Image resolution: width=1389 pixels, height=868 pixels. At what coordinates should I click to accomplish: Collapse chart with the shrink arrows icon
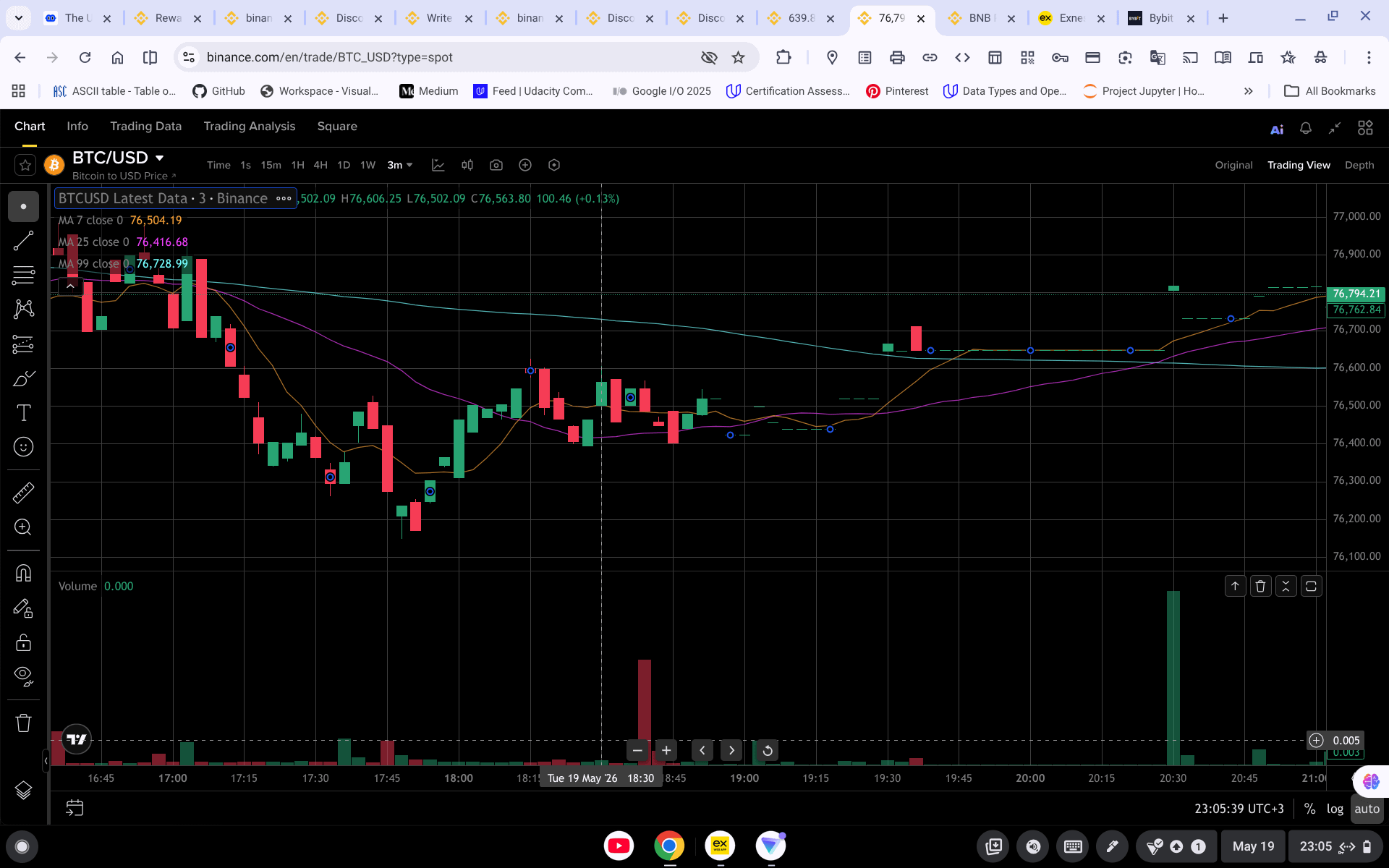(x=1335, y=128)
